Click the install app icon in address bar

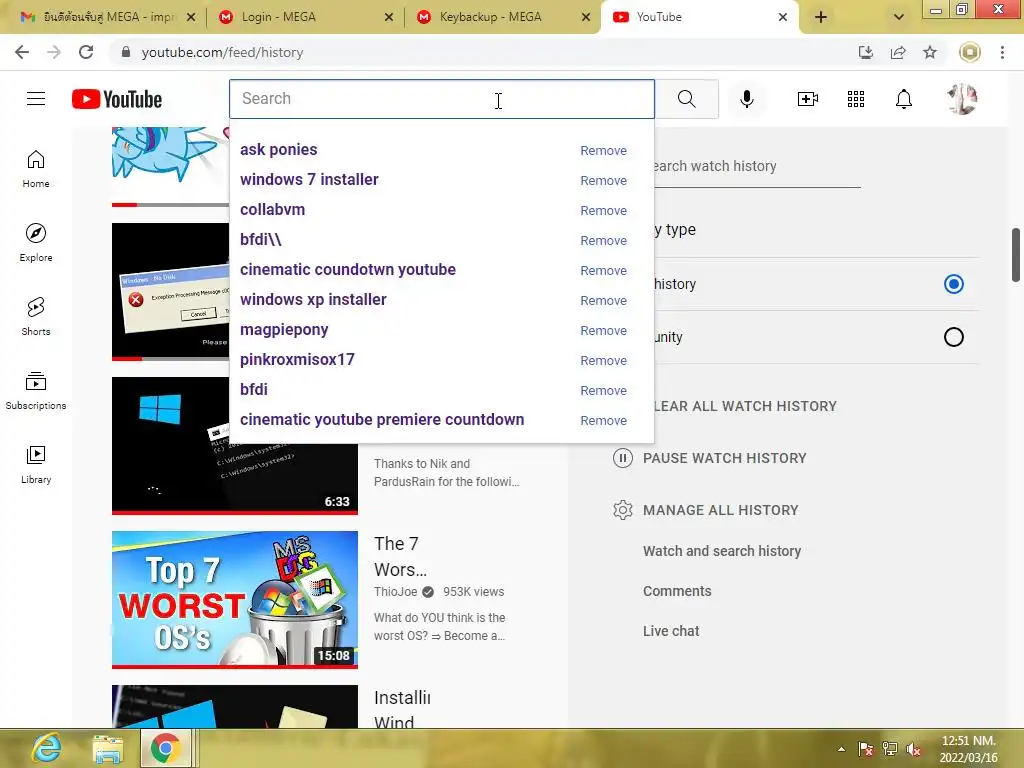[866, 52]
